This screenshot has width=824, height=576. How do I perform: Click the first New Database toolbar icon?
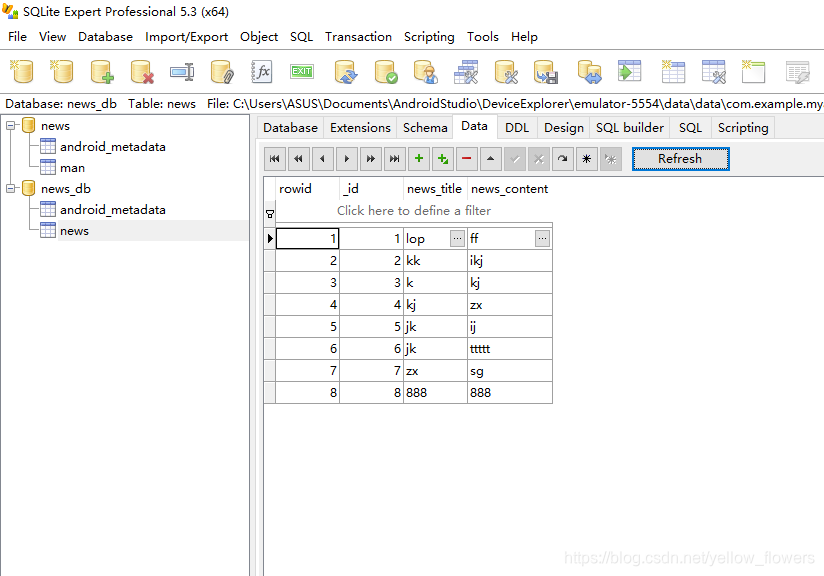tap(22, 71)
